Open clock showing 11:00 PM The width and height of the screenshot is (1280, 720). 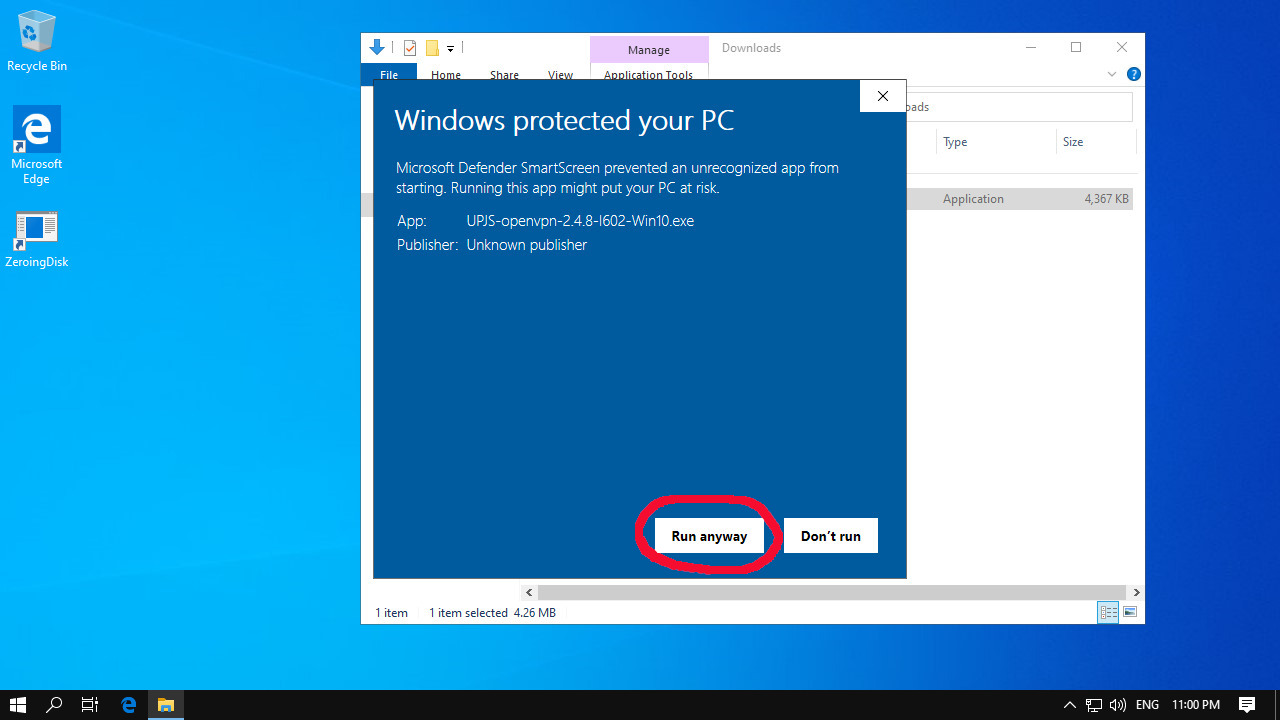click(1196, 705)
